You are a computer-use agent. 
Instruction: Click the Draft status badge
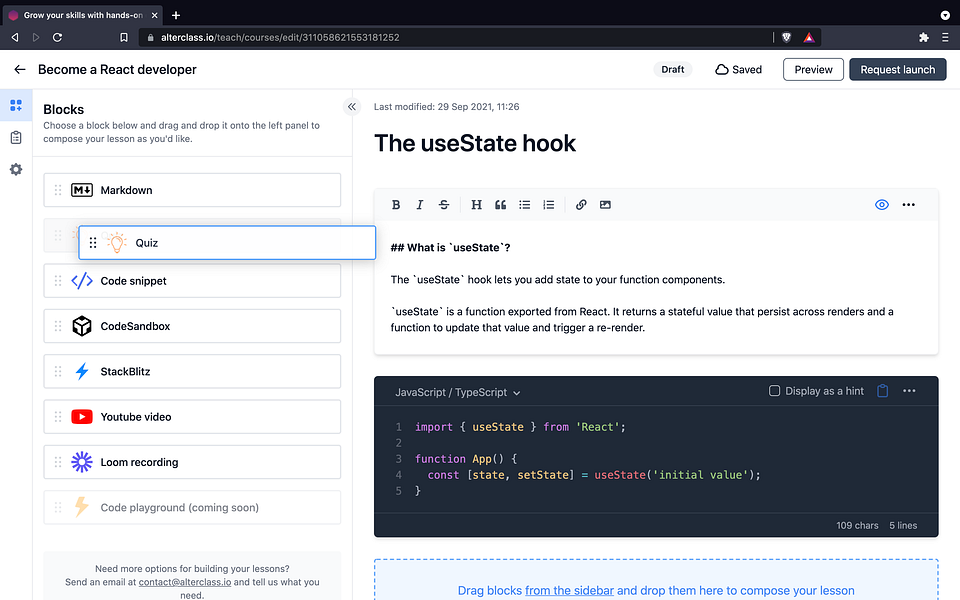(672, 69)
